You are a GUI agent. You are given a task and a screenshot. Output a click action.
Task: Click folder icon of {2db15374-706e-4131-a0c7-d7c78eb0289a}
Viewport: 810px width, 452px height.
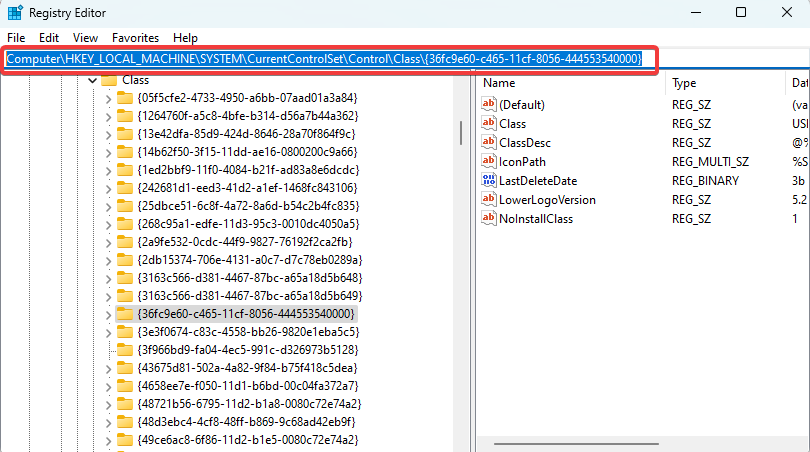pyautogui.click(x=124, y=260)
